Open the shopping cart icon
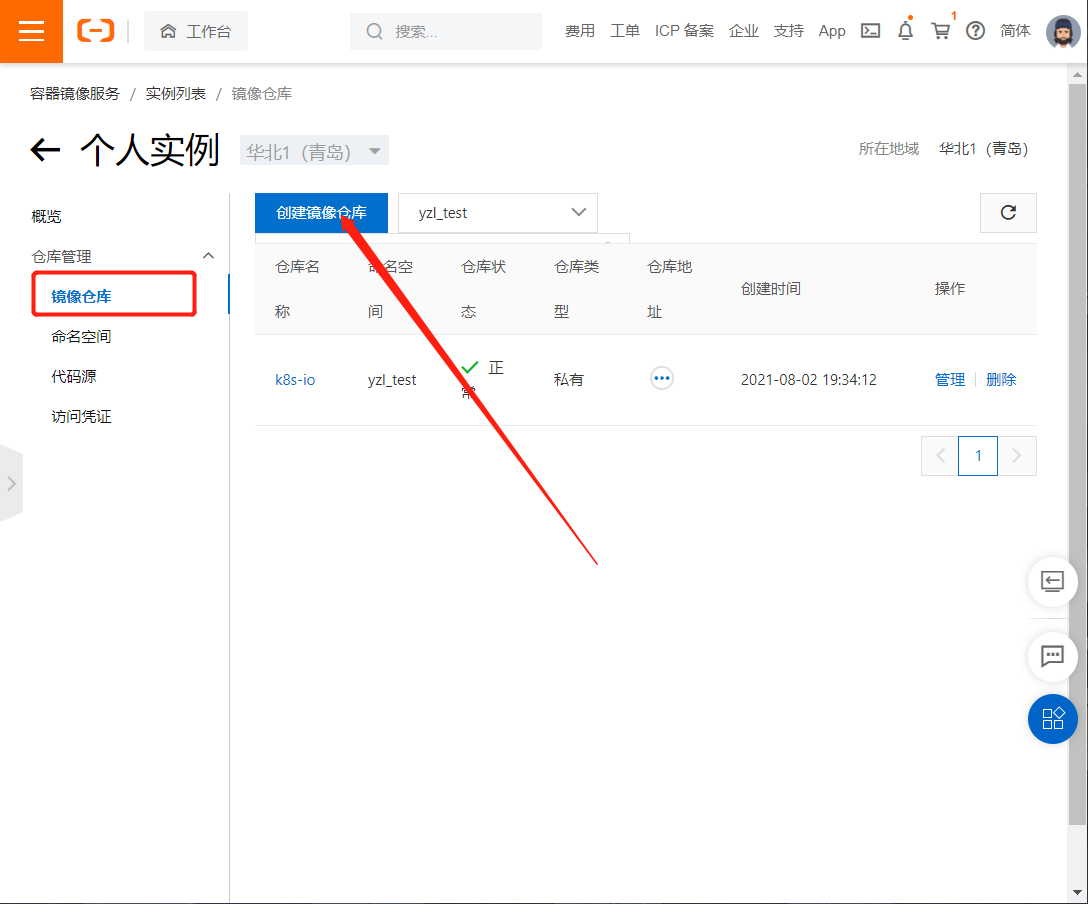Screen dimensions: 1088x904 click(940, 31)
